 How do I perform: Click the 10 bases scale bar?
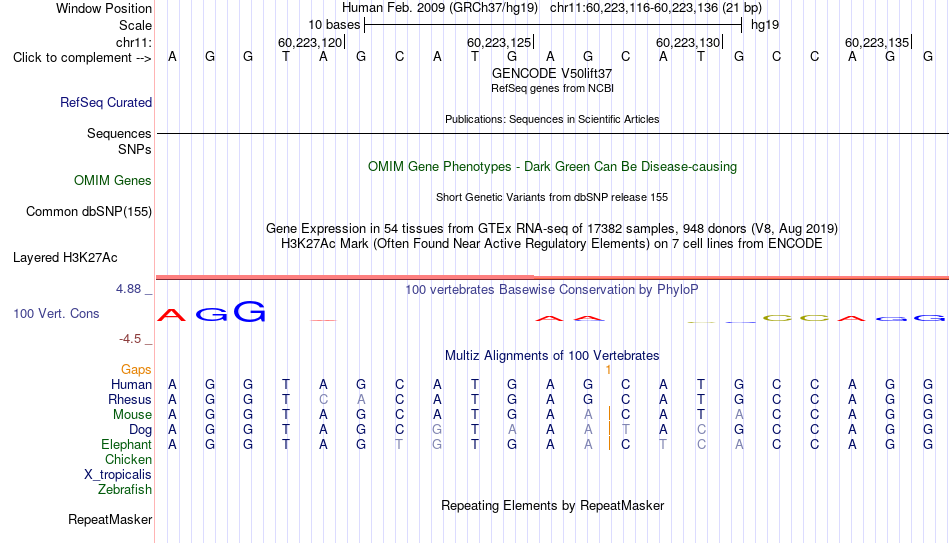[553, 25]
